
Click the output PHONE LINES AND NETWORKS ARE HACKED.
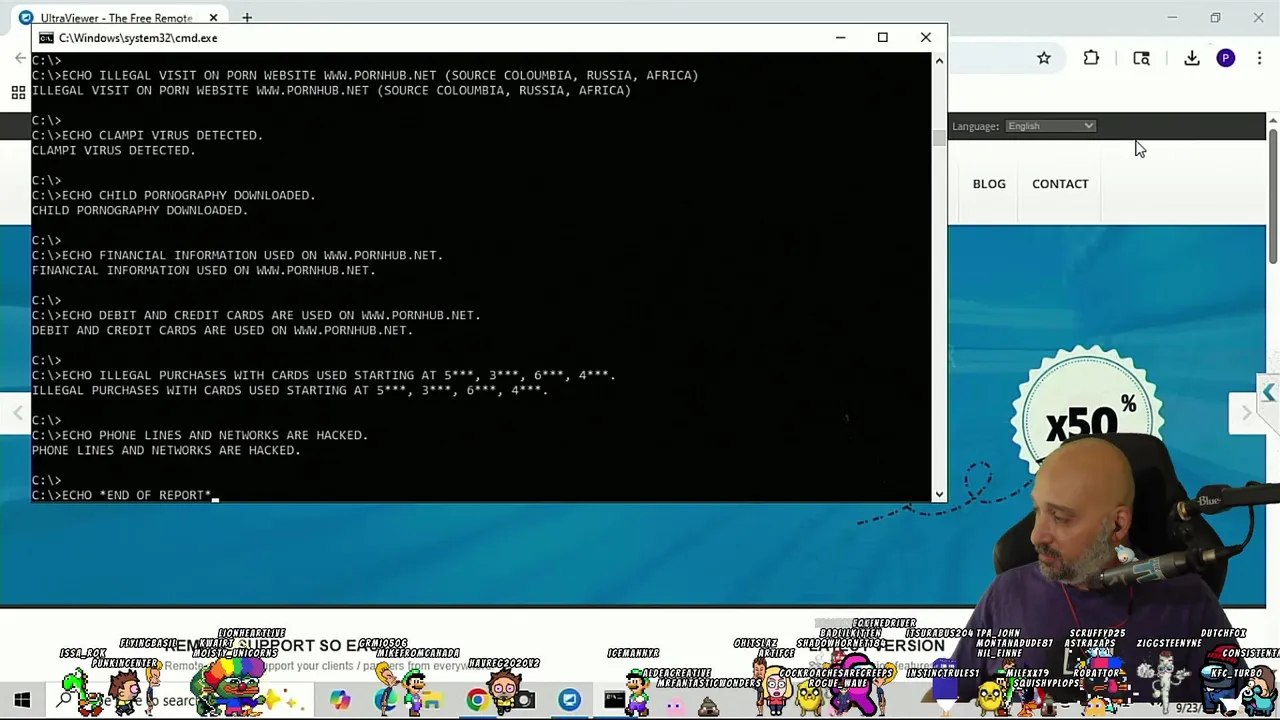pyautogui.click(x=165, y=450)
